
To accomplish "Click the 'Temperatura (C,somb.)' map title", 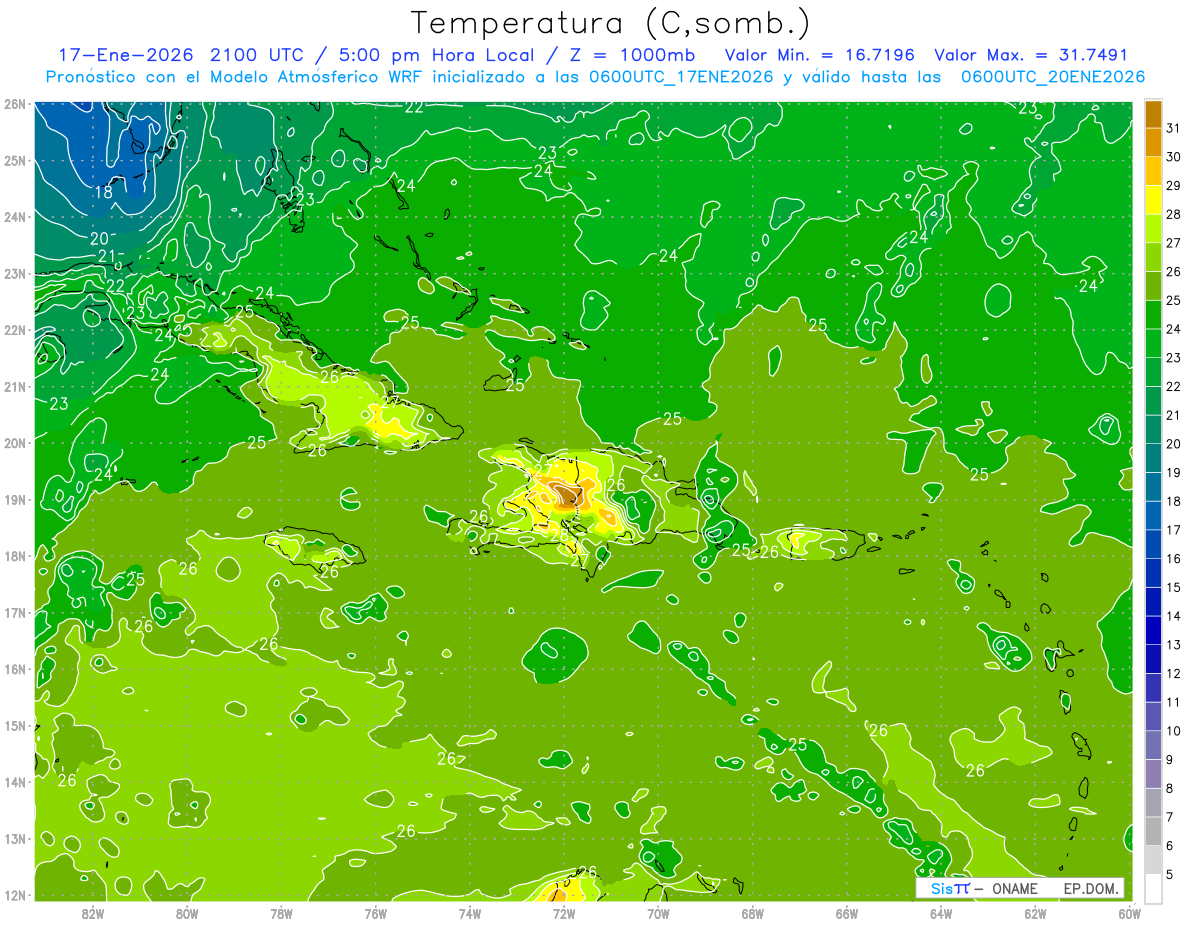I will 611,23.
